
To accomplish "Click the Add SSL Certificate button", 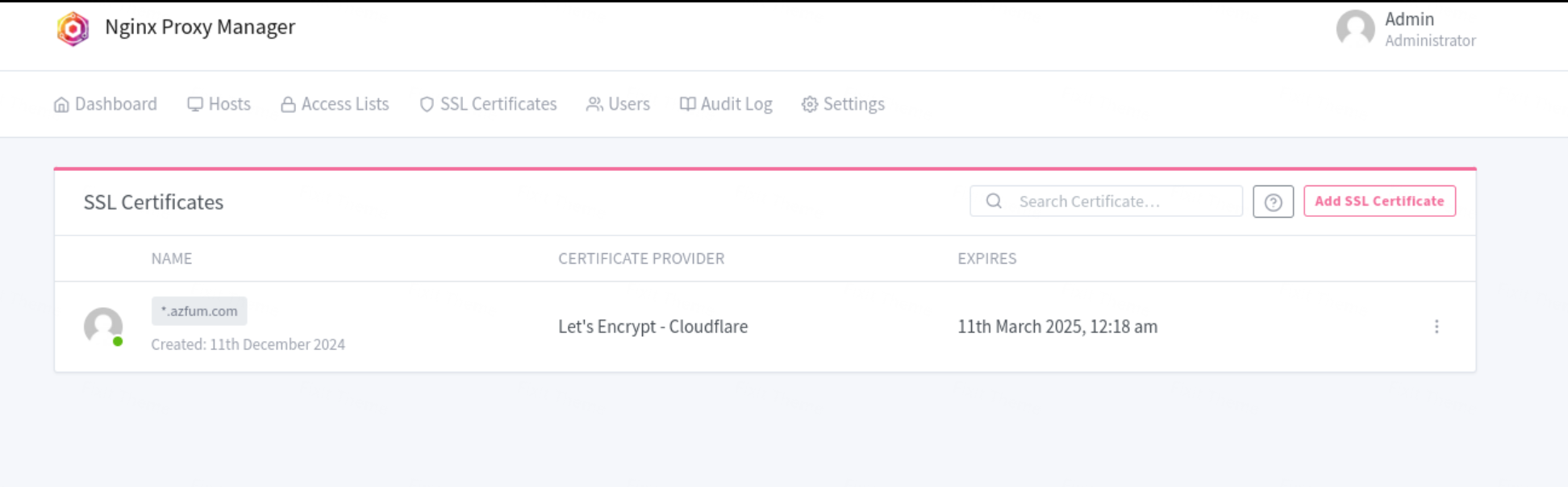I will coord(1379,202).
